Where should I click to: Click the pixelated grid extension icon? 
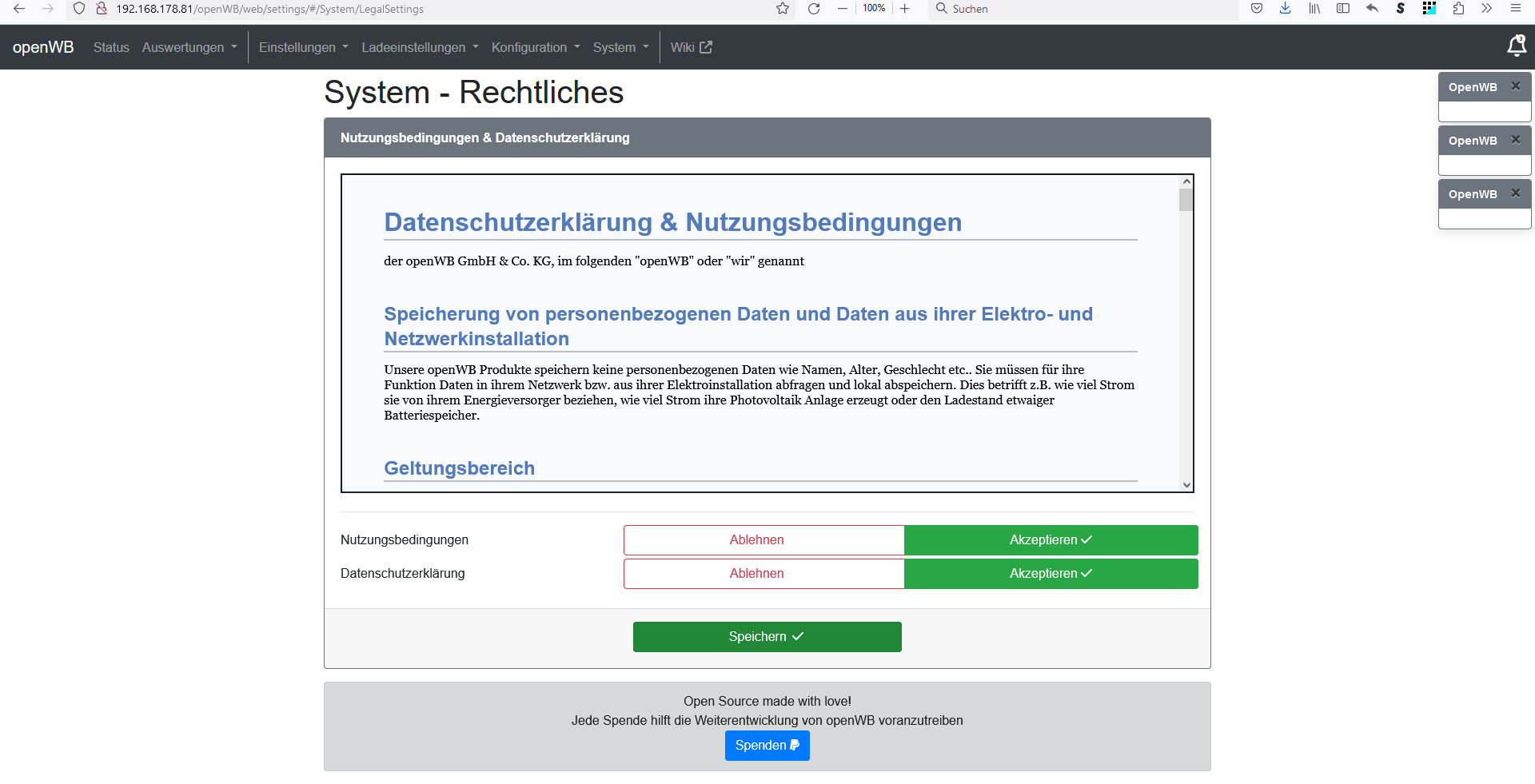pos(1429,9)
